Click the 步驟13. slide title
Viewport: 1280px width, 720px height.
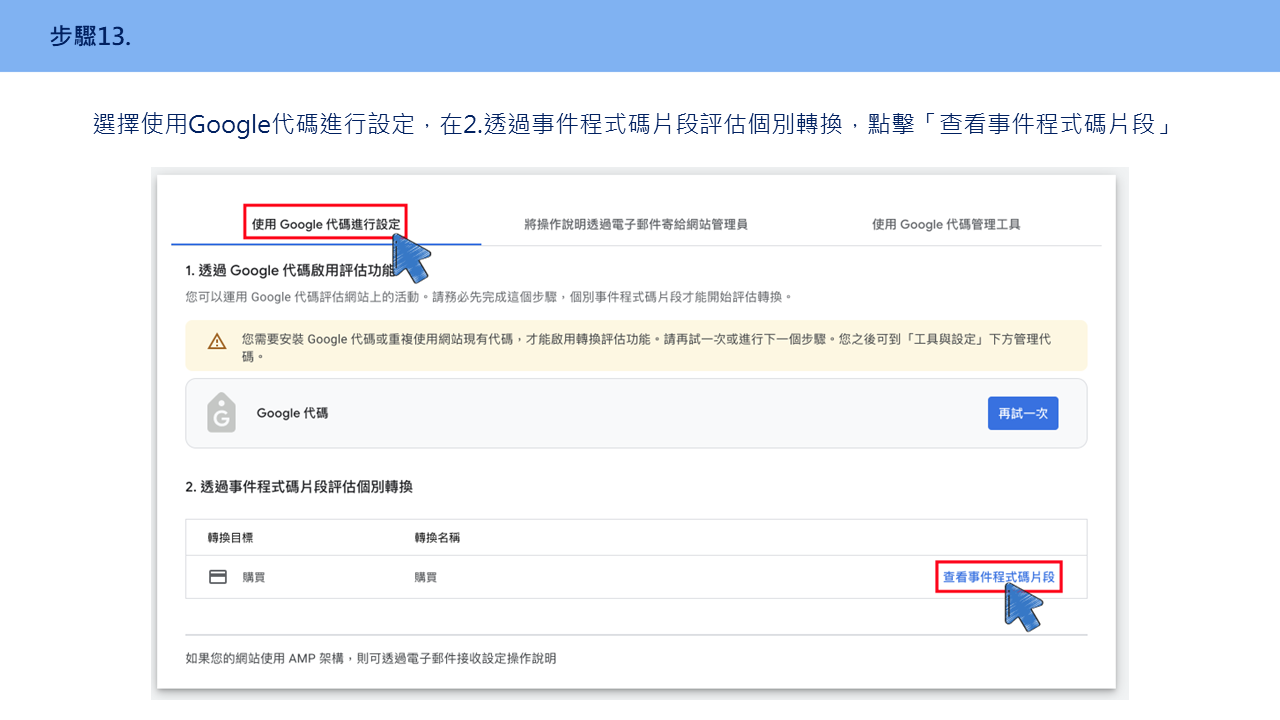tap(90, 37)
